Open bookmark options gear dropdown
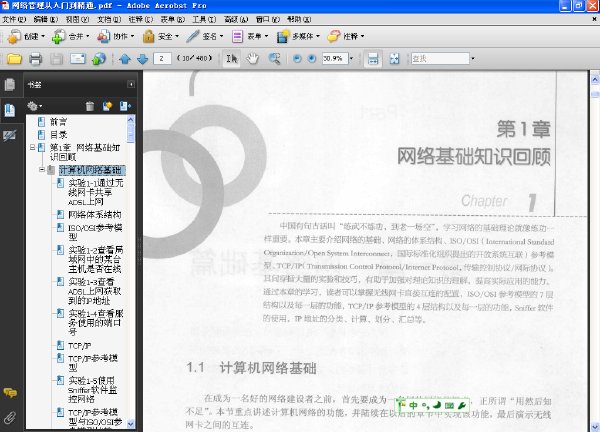The image size is (600, 432). pos(34,106)
